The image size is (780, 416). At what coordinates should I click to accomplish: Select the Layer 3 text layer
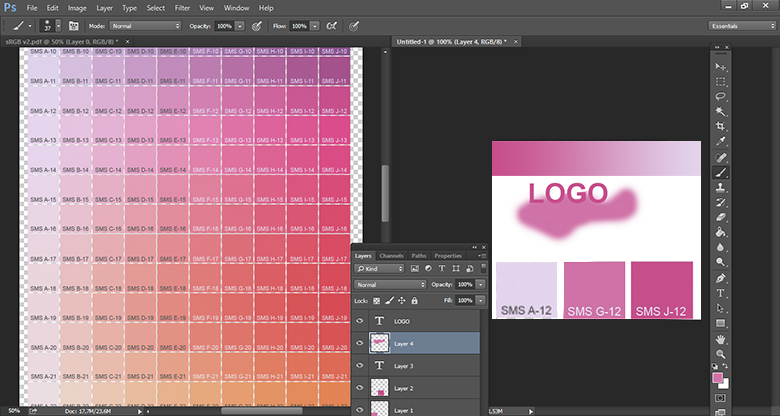coord(402,366)
